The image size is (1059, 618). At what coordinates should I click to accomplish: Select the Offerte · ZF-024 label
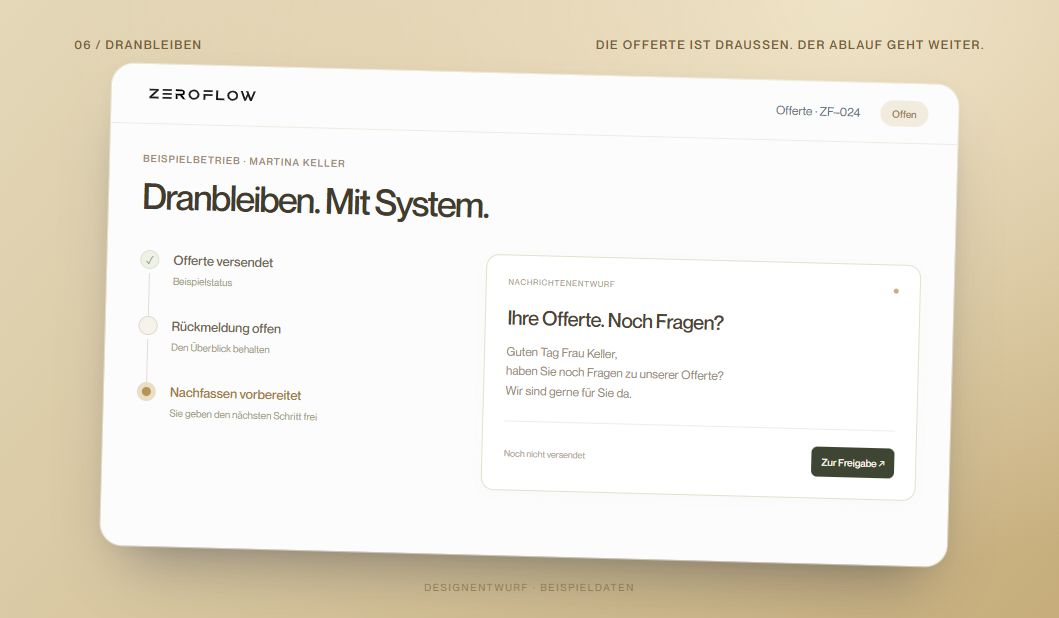coord(818,111)
